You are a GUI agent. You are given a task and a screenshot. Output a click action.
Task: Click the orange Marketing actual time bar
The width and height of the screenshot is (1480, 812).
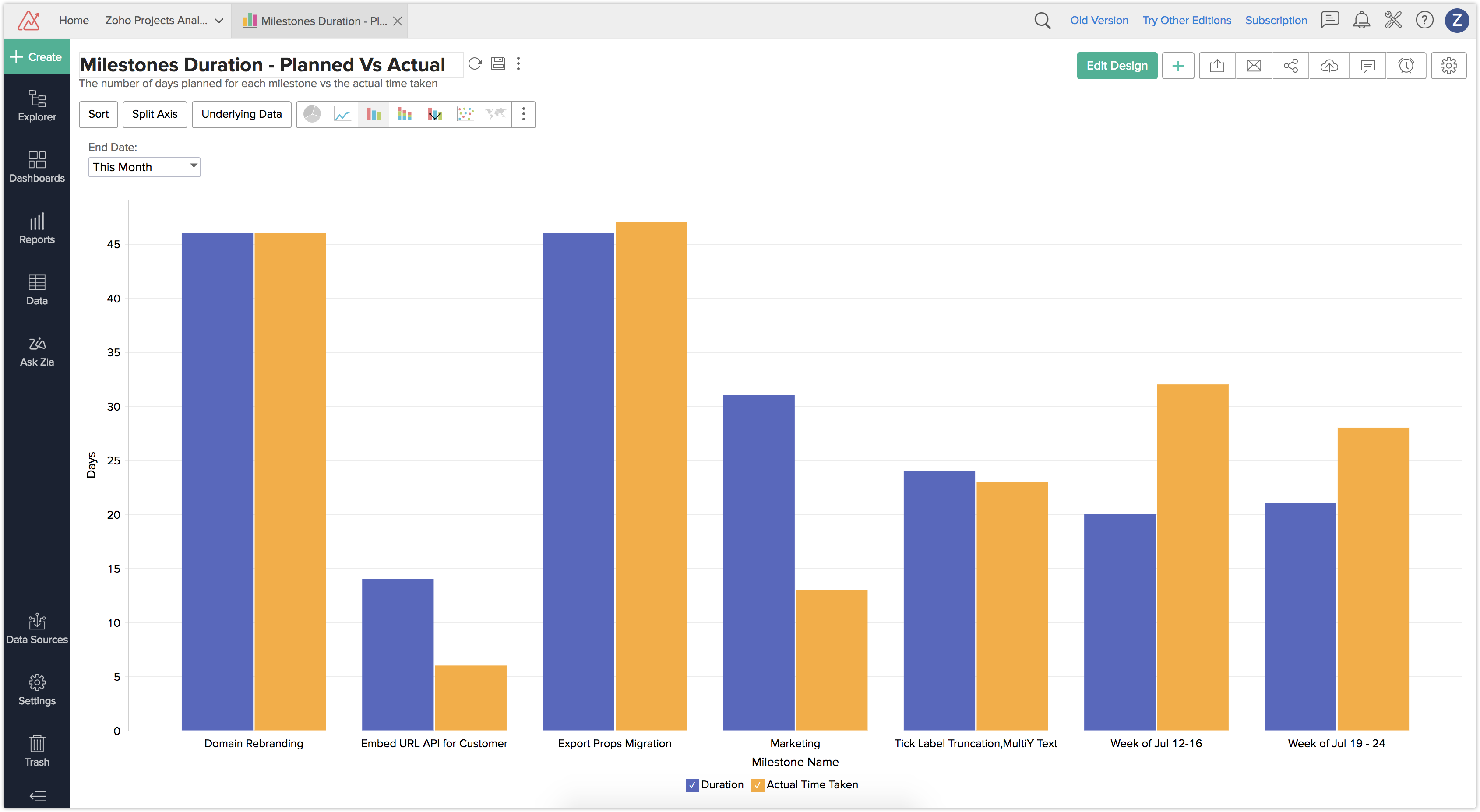pos(832,661)
